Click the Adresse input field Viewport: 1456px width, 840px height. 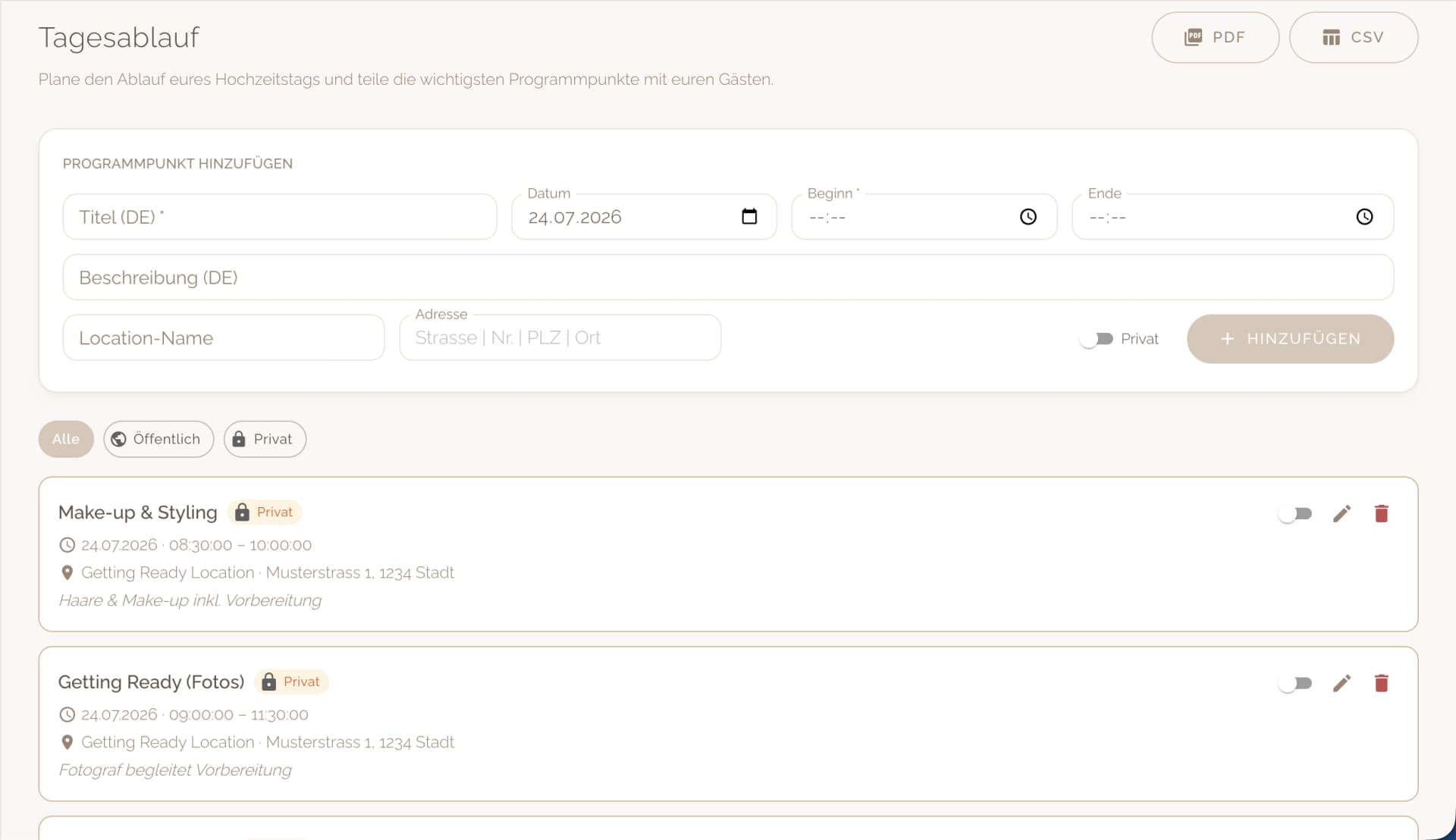pyautogui.click(x=559, y=338)
